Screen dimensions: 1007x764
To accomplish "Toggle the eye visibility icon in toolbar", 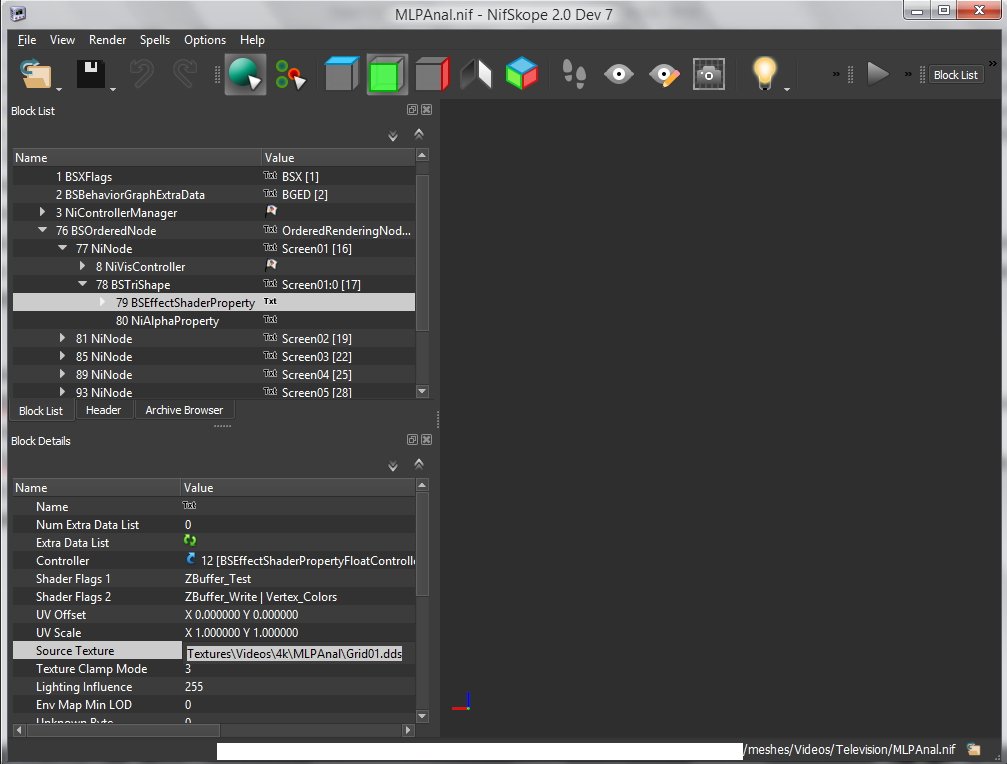I will point(619,75).
